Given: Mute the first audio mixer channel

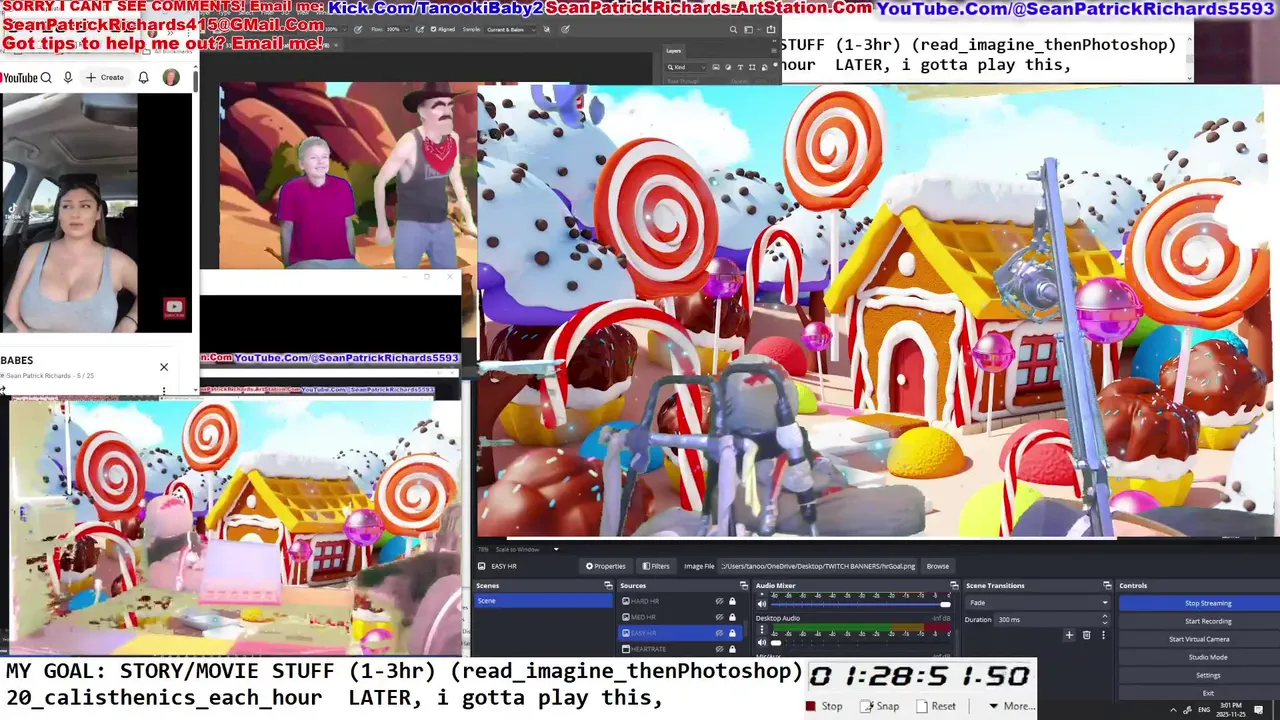Looking at the screenshot, I should pos(762,604).
